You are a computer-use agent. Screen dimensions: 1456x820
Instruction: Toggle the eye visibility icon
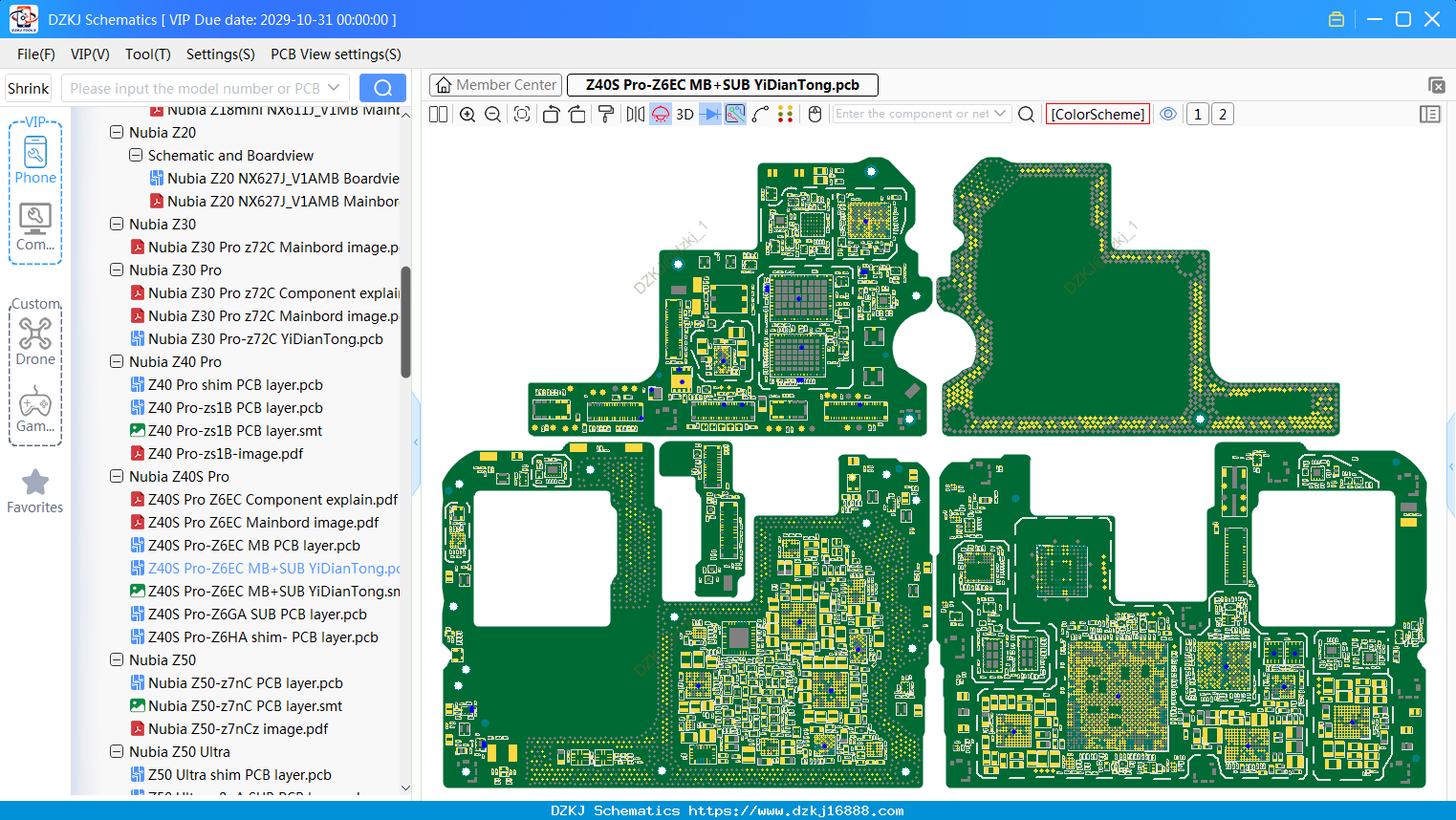pos(1168,114)
